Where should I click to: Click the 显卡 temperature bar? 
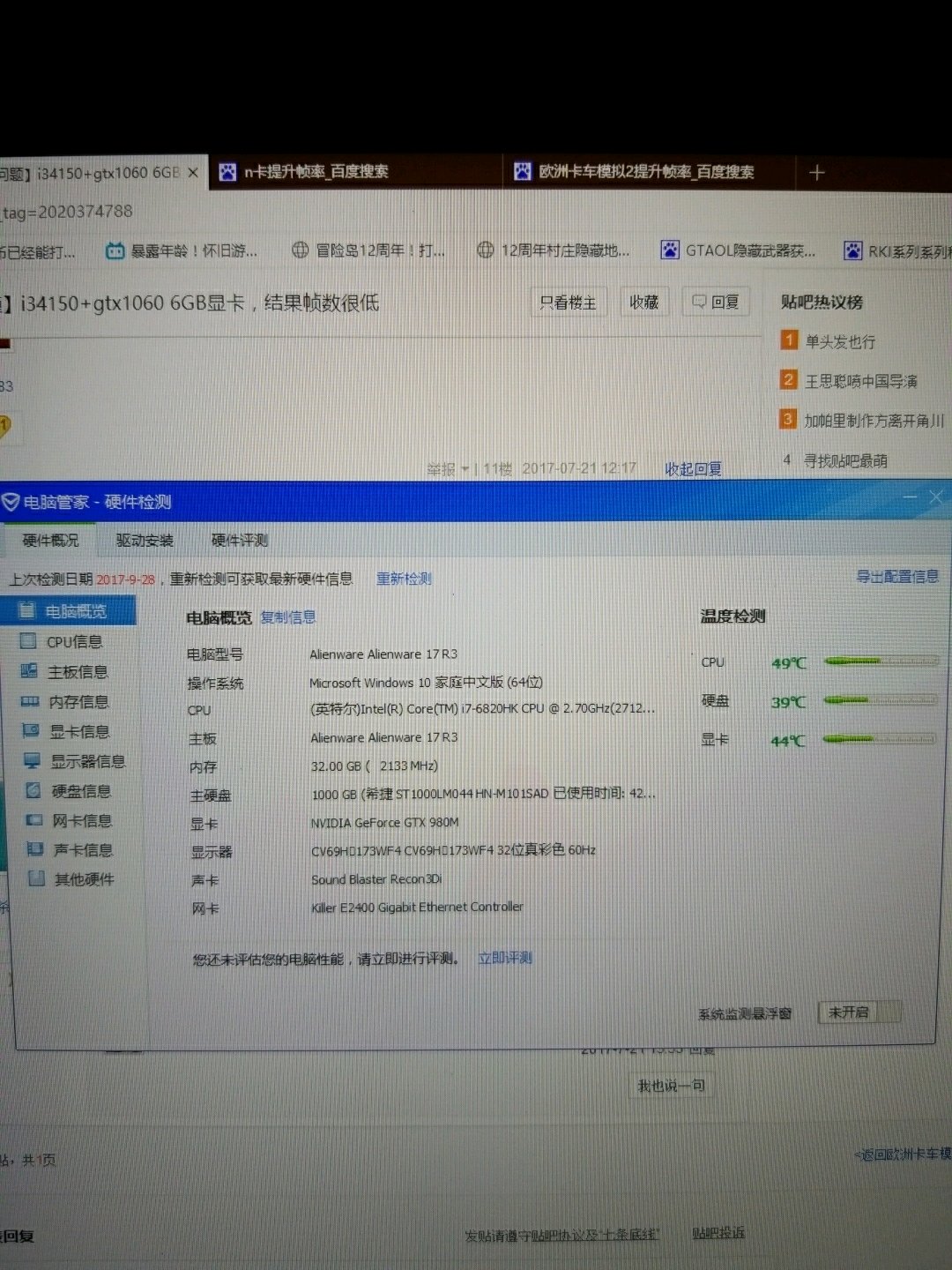tap(880, 739)
